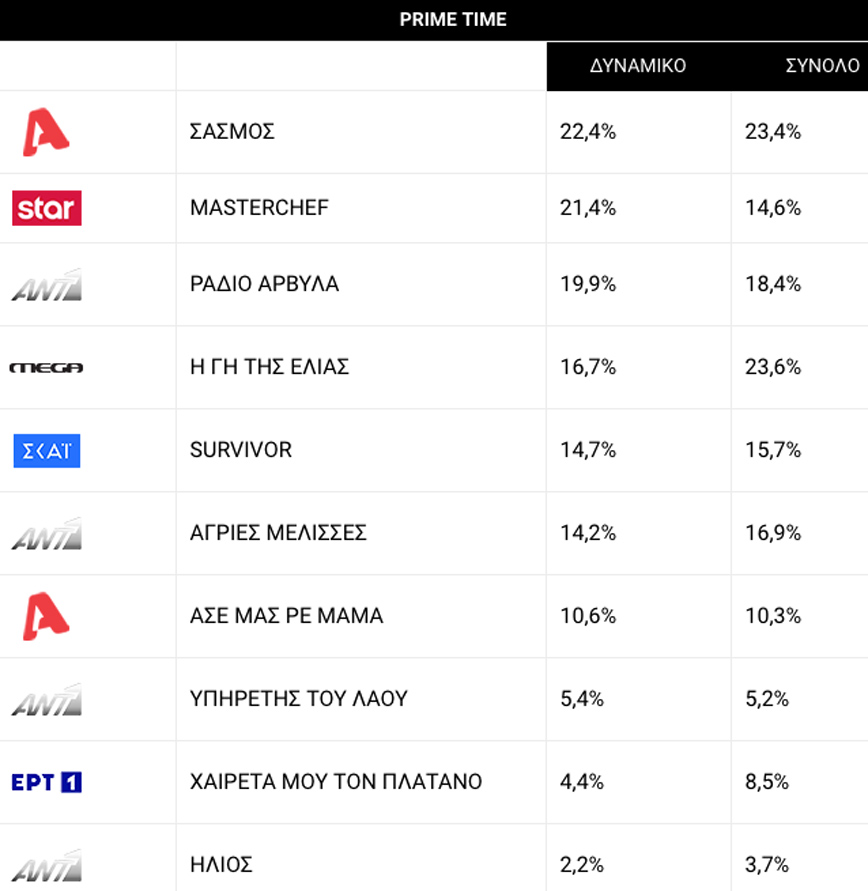The height and width of the screenshot is (891, 868).
Task: Open the MASTERCHEF program name
Action: (x=259, y=208)
